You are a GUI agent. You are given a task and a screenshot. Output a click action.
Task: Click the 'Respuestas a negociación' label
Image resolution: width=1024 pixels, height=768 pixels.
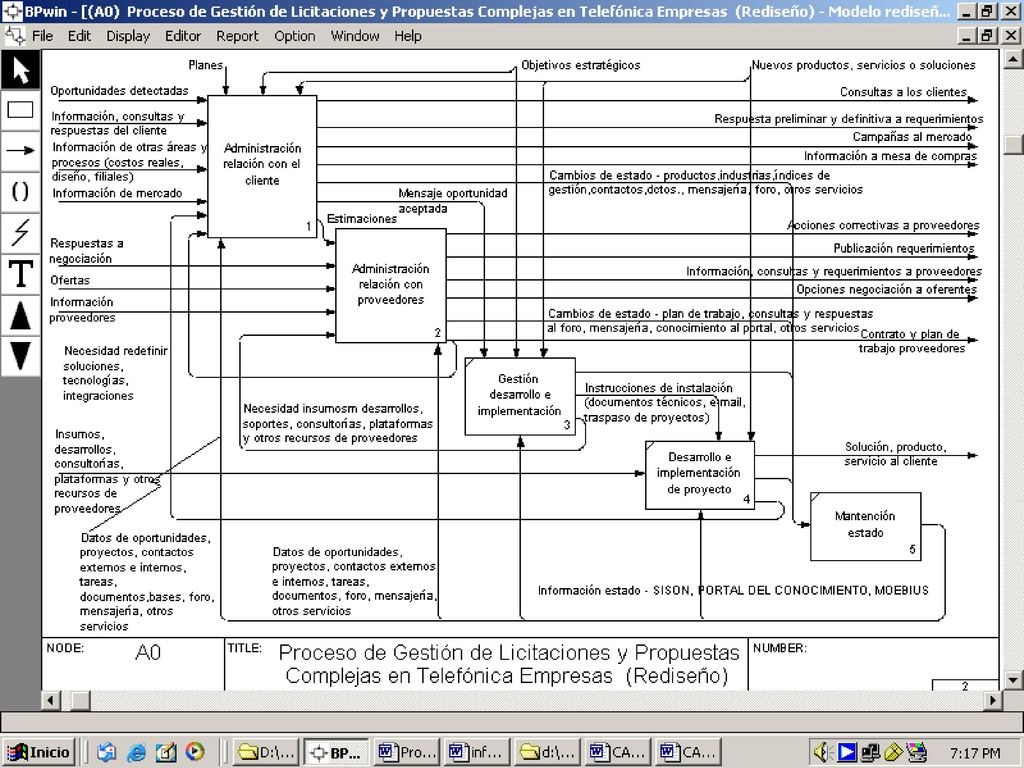point(86,251)
